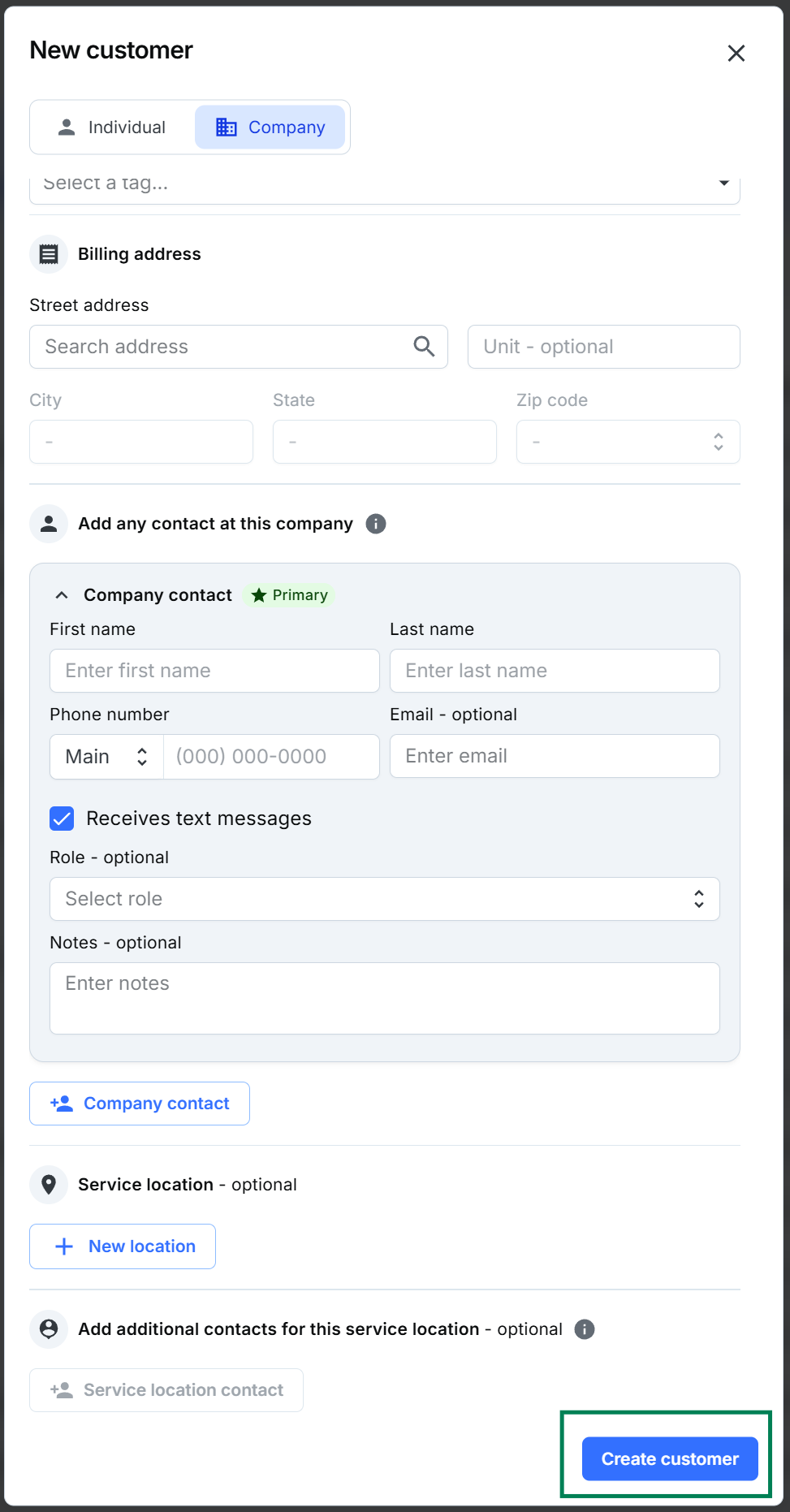Uncheck Receives text messages checkbox
The width and height of the screenshot is (790, 1512).
coord(63,819)
